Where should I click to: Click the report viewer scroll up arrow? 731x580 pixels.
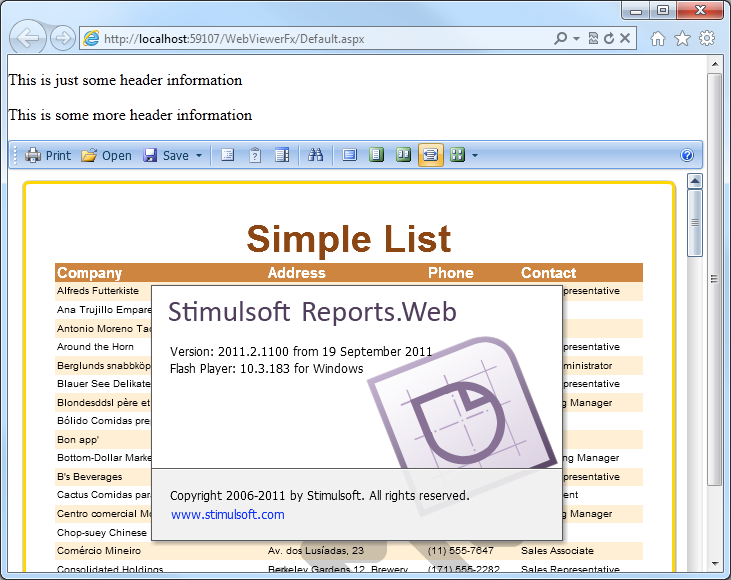[695, 181]
